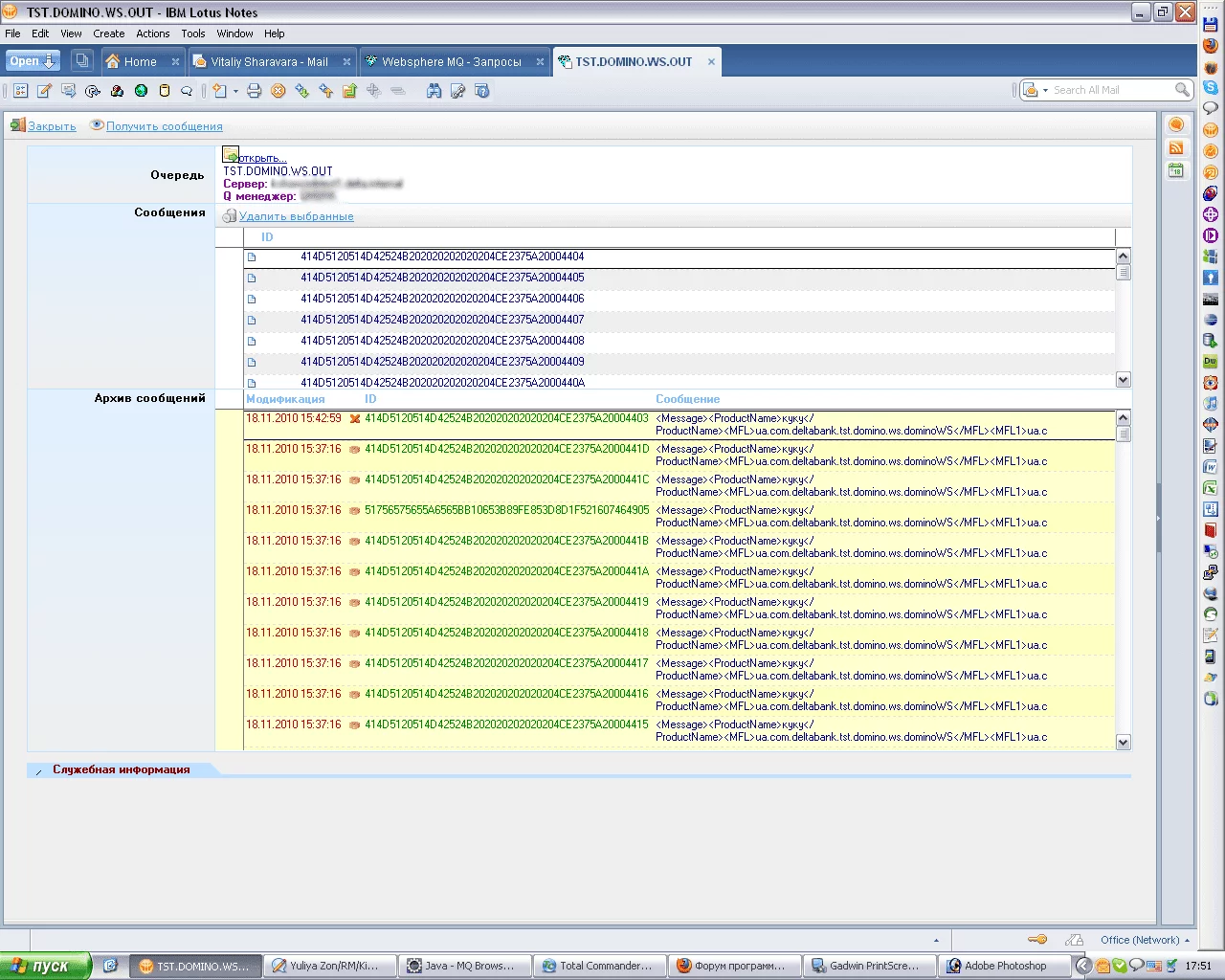Click the Print toolbar icon
The height and width of the screenshot is (980, 1225).
[x=254, y=91]
